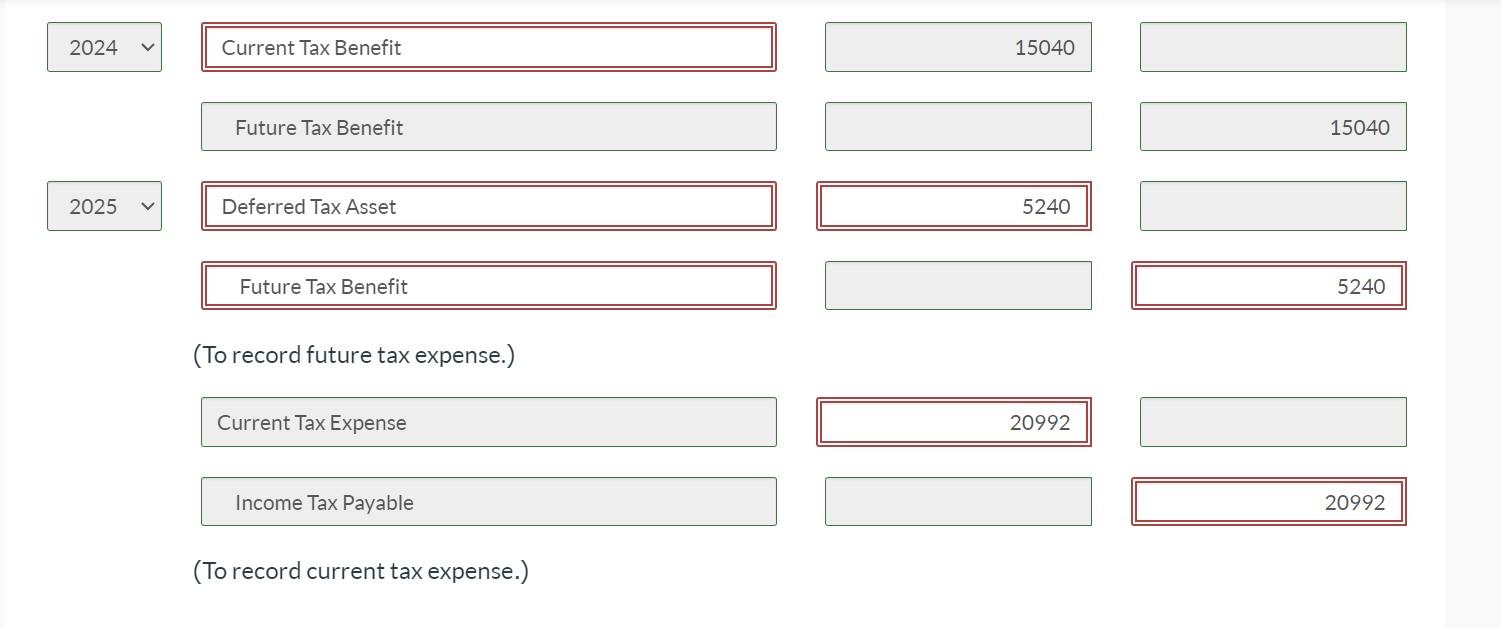Click the empty credit field beside Current Tax Expense

tap(1272, 421)
